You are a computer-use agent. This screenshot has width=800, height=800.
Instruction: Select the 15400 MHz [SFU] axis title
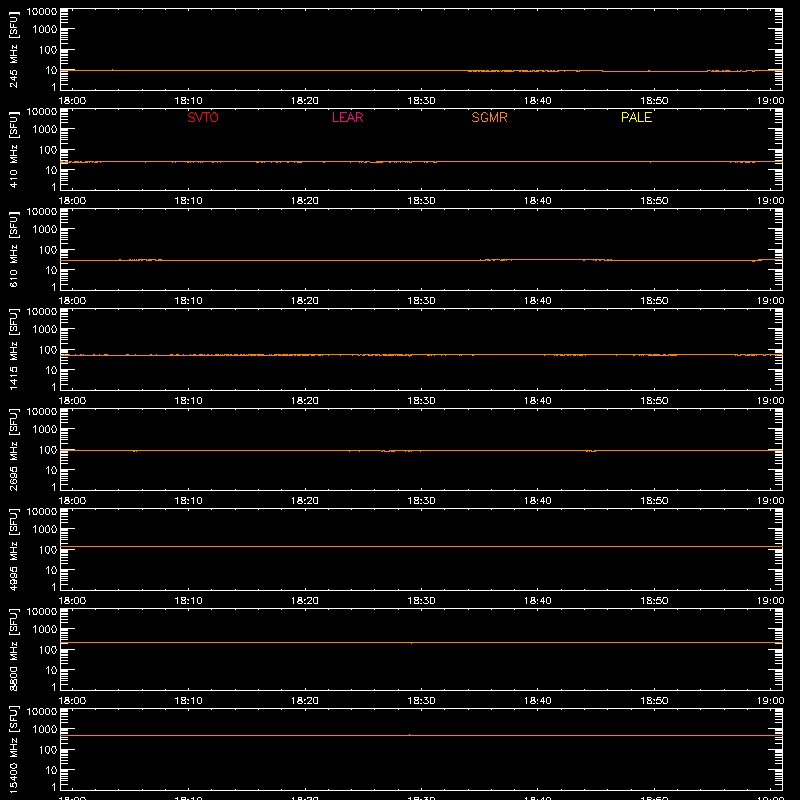pyautogui.click(x=14, y=749)
